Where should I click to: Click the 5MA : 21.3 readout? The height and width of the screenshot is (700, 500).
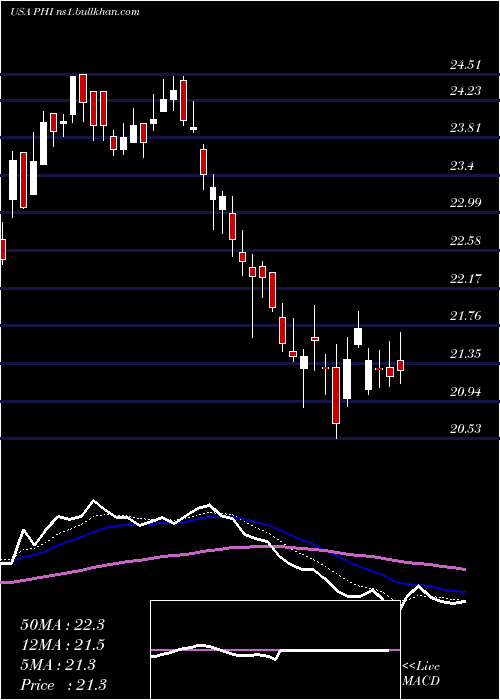click(58, 665)
